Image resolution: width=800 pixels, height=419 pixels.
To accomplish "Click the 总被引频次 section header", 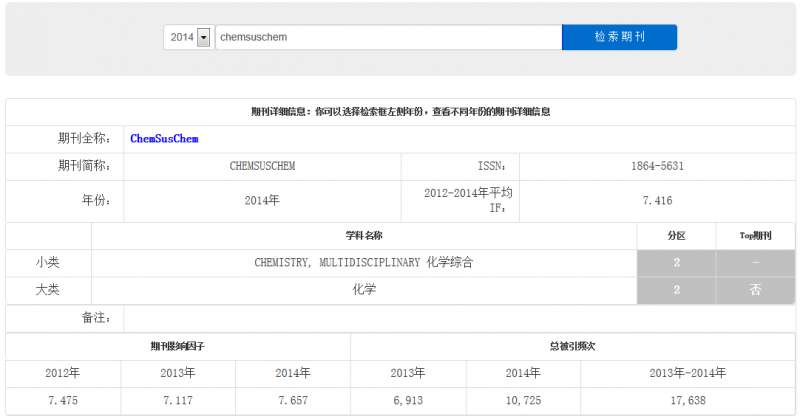I will click(572, 347).
